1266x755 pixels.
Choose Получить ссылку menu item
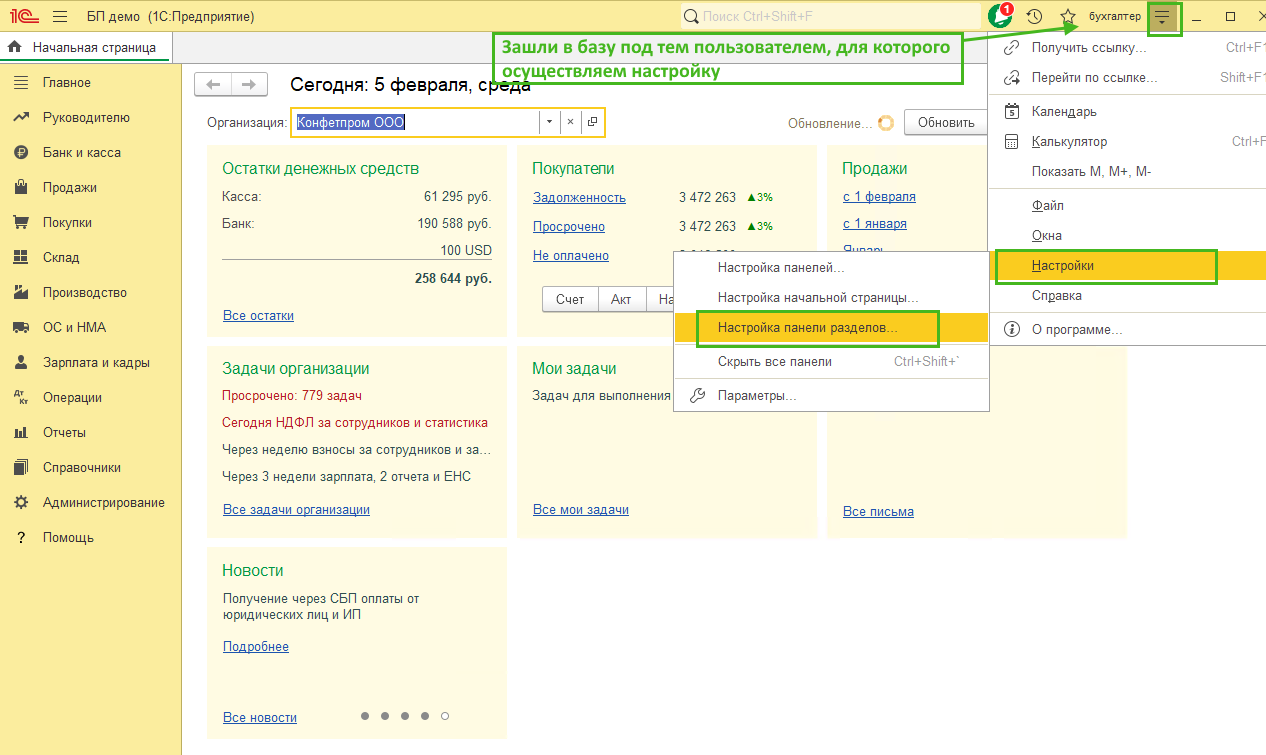(x=1127, y=47)
